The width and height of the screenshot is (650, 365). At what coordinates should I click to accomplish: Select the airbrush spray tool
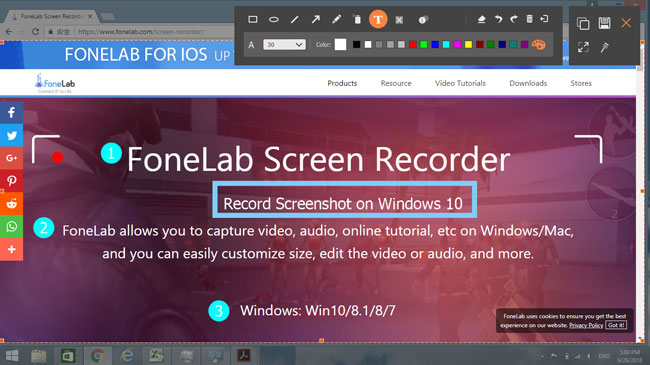coord(357,19)
